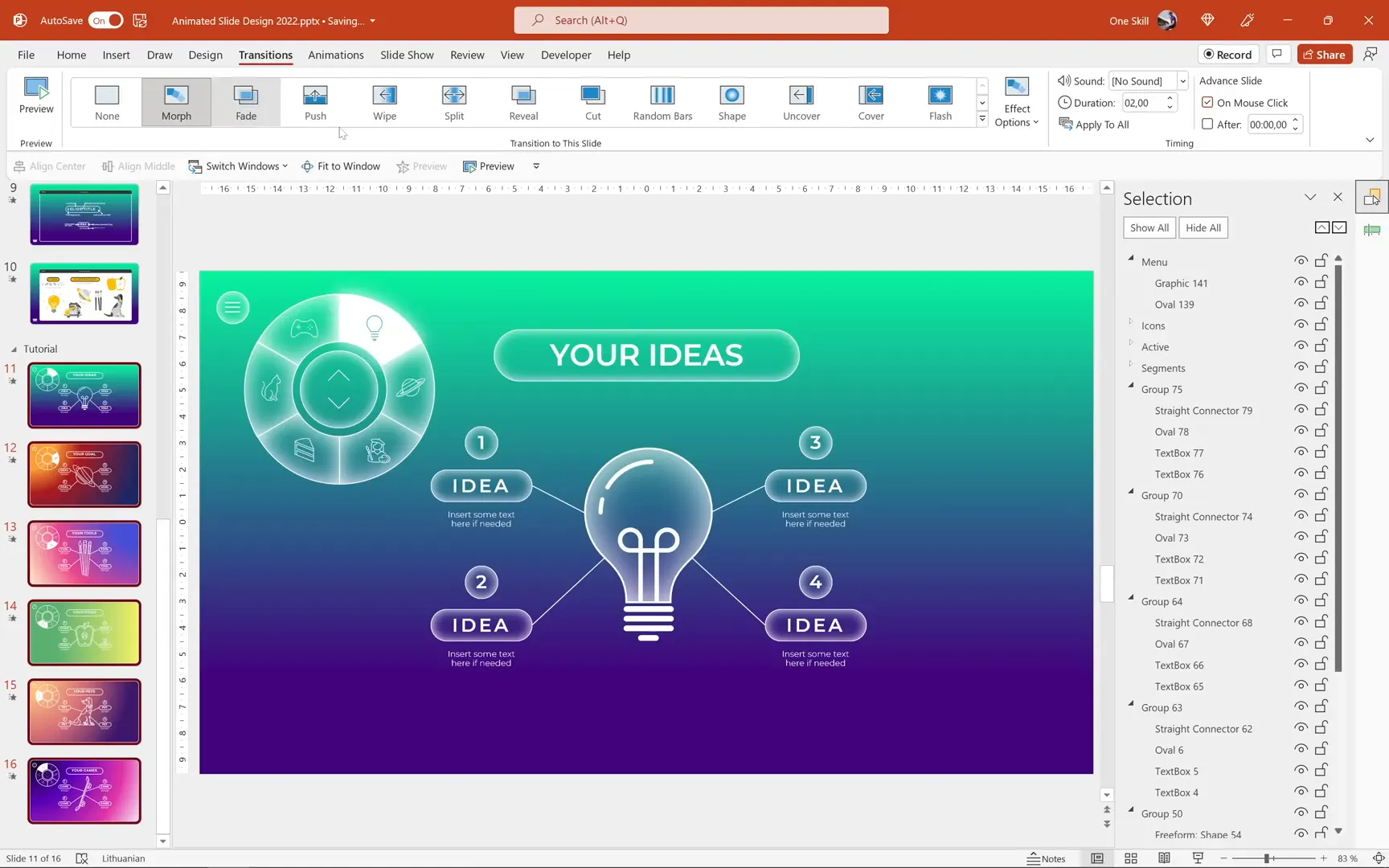Toggle AutoSave switch
1389x868 pixels.
(106, 20)
